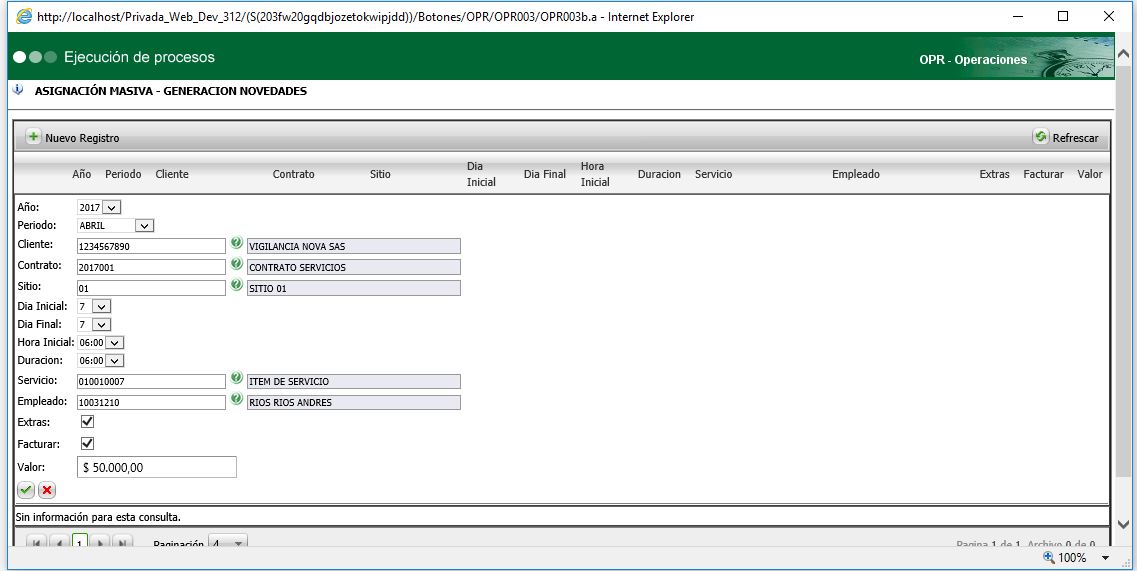Click the 'Sin información para esta consulta.' message

98,517
